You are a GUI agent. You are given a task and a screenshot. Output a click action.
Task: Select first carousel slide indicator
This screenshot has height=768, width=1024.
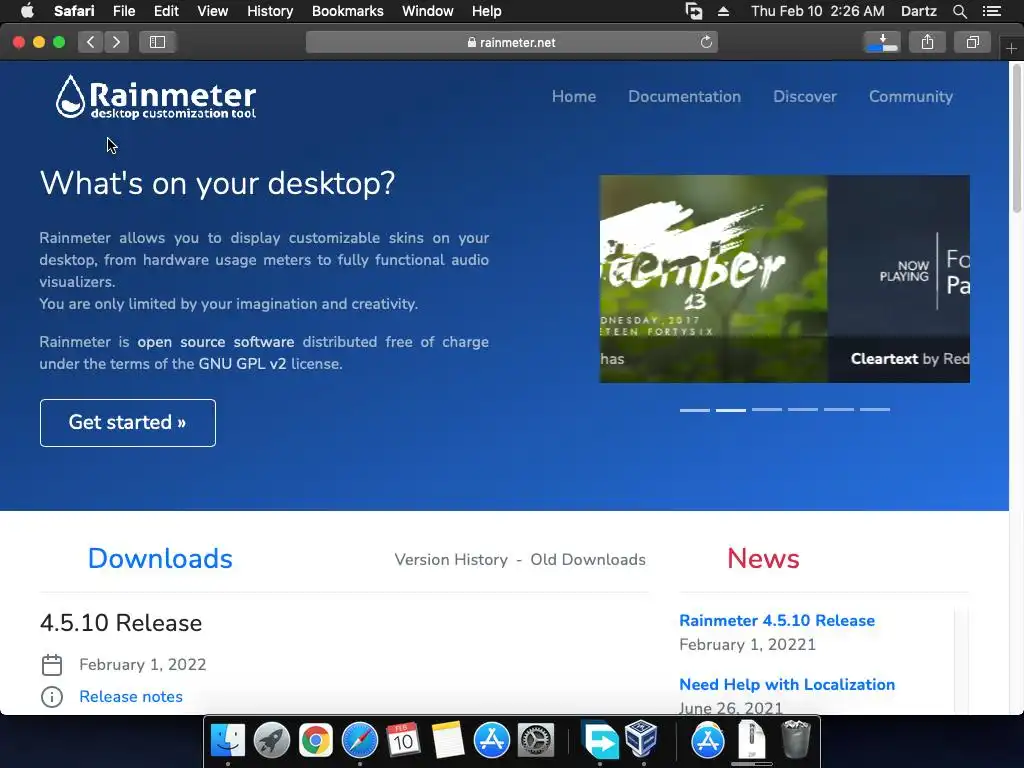[x=694, y=410]
